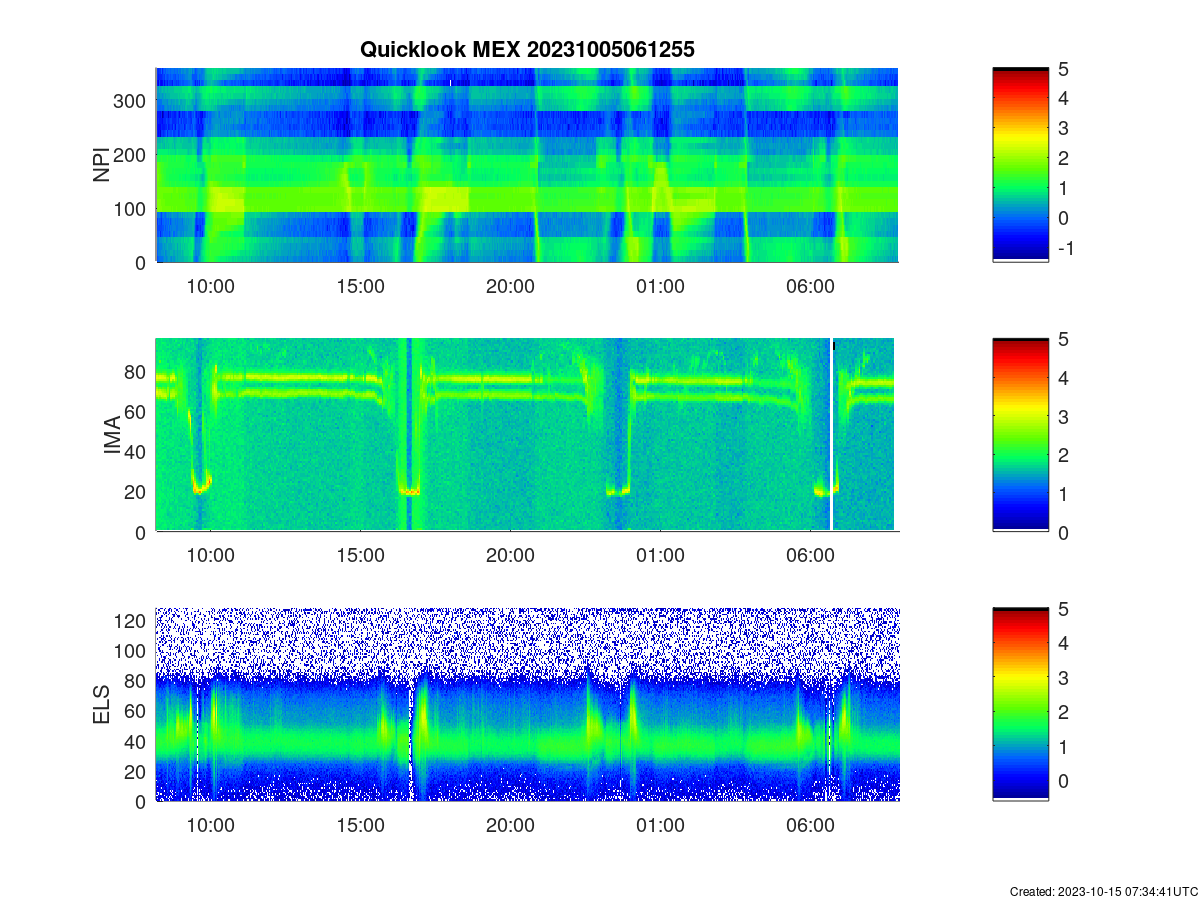Select the IMA spectrogram panel
The image size is (1200, 900).
pyautogui.click(x=527, y=435)
